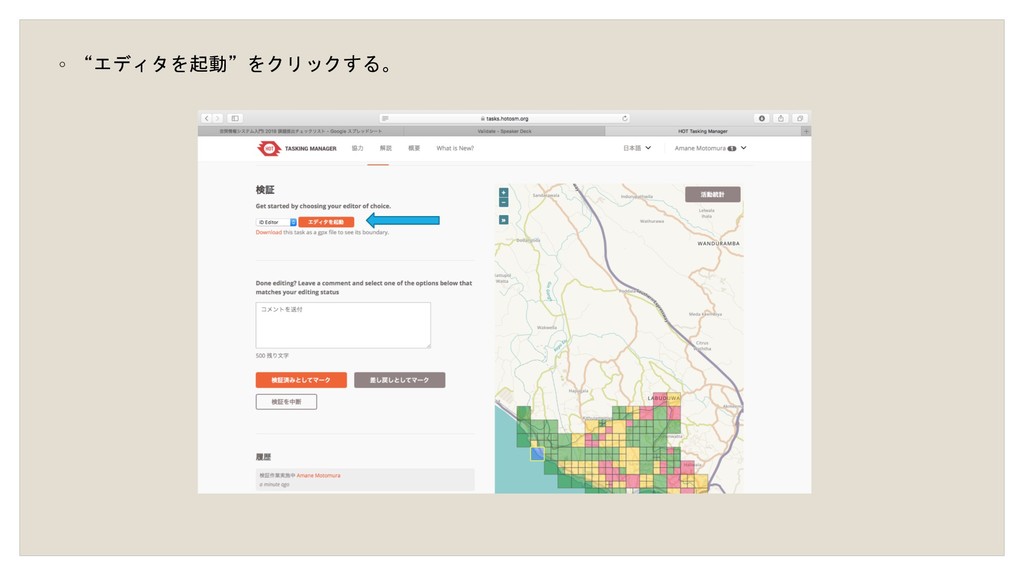Screen dimensions: 1024x576
Task: Click the Amane Motomura link in history
Action: [x=318, y=475]
